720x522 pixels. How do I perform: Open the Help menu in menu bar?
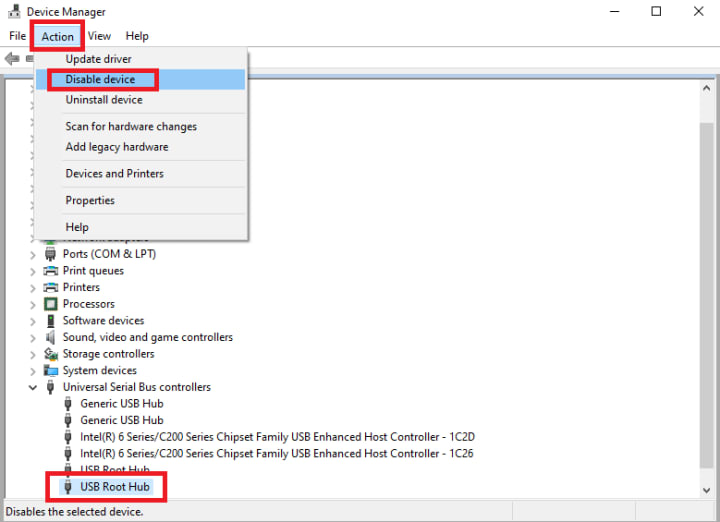click(137, 36)
